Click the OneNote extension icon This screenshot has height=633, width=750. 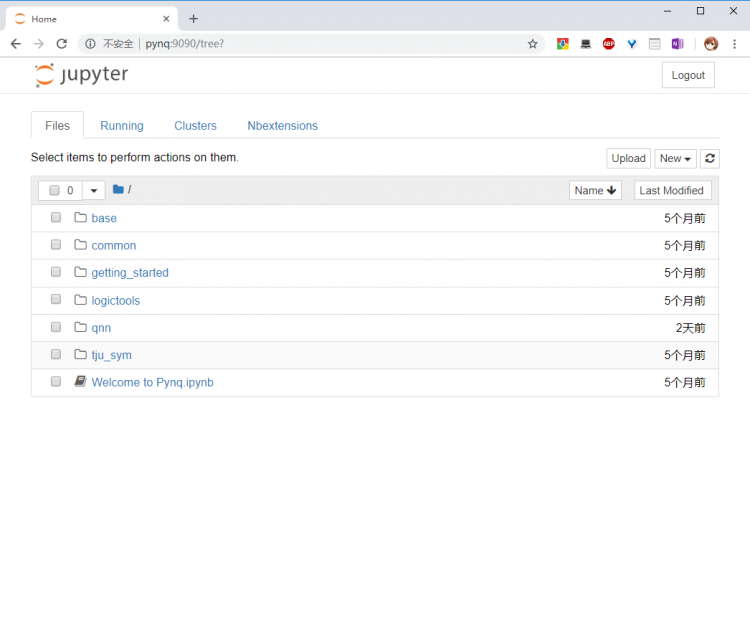coord(677,44)
